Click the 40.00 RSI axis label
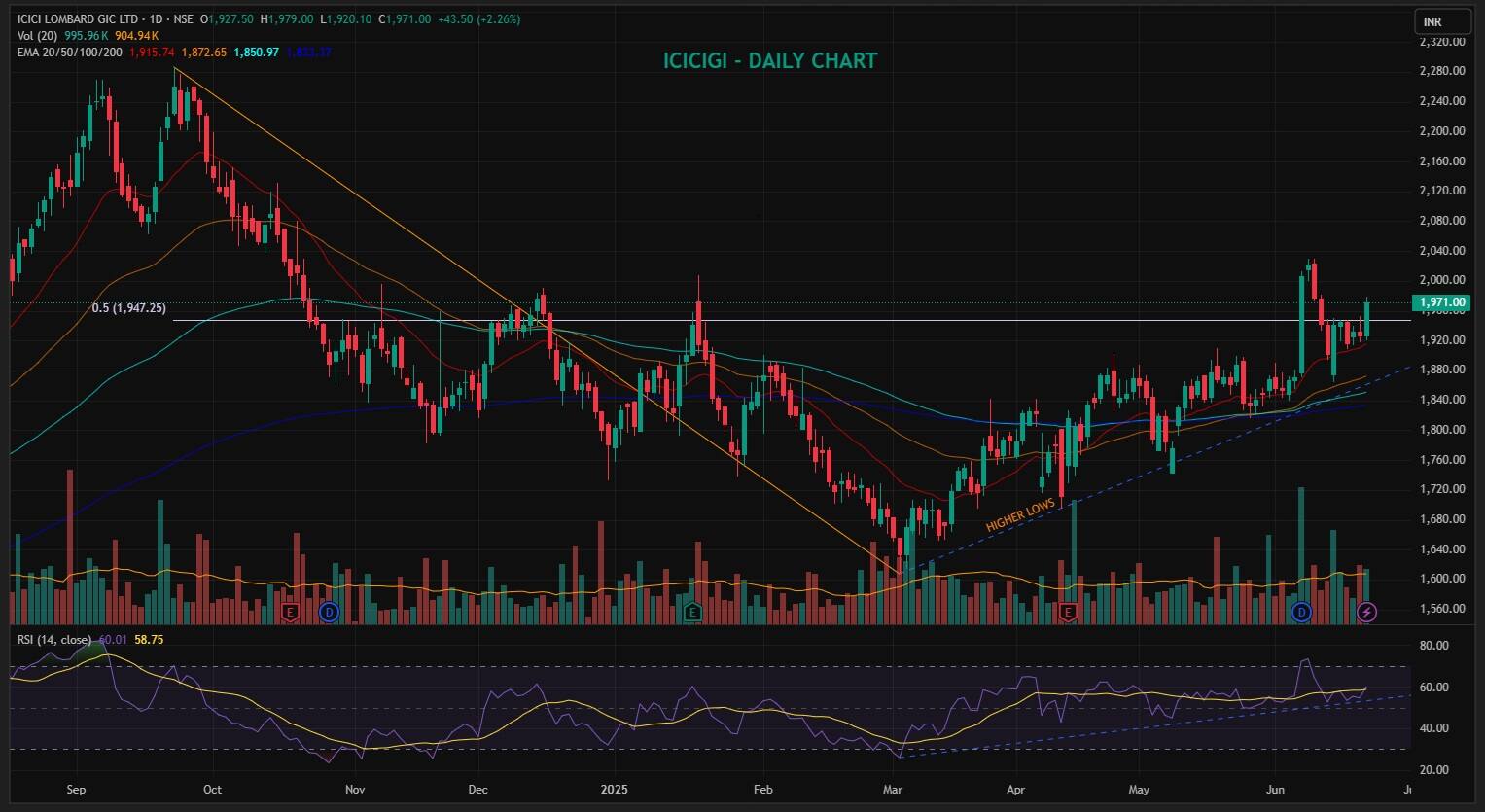This screenshot has width=1485, height=812. click(1435, 728)
